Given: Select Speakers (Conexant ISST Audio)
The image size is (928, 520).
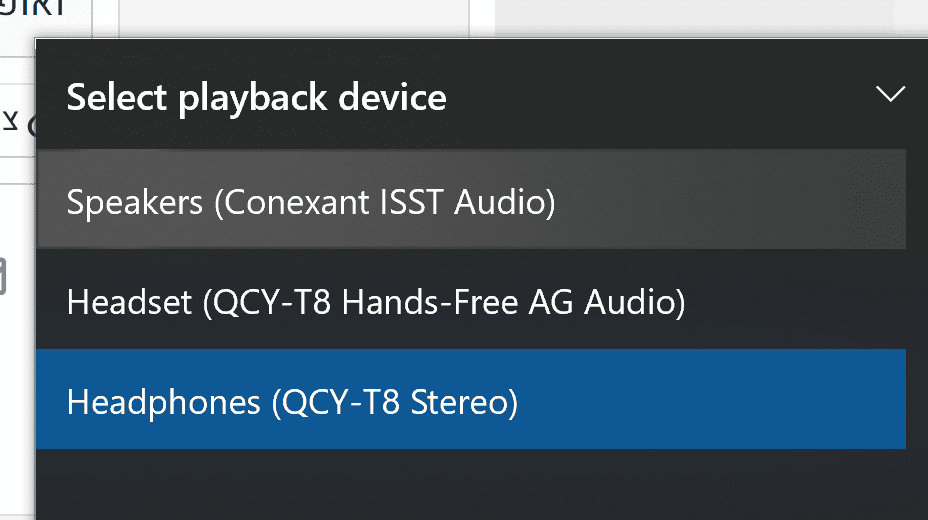Looking at the screenshot, I should pyautogui.click(x=310, y=203).
